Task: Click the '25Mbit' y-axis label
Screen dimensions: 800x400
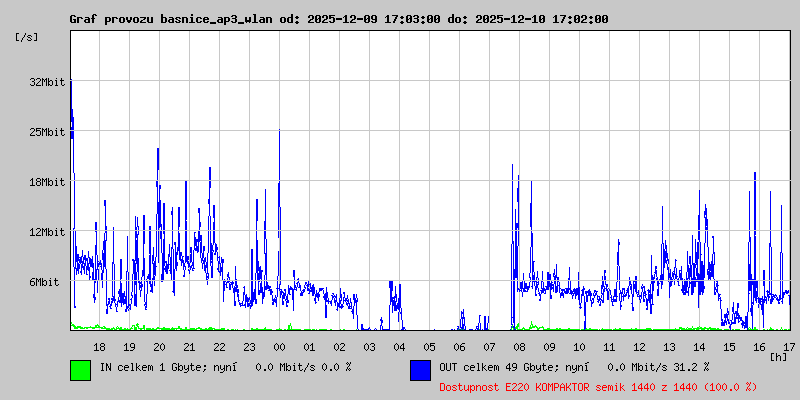Action: pyautogui.click(x=47, y=132)
